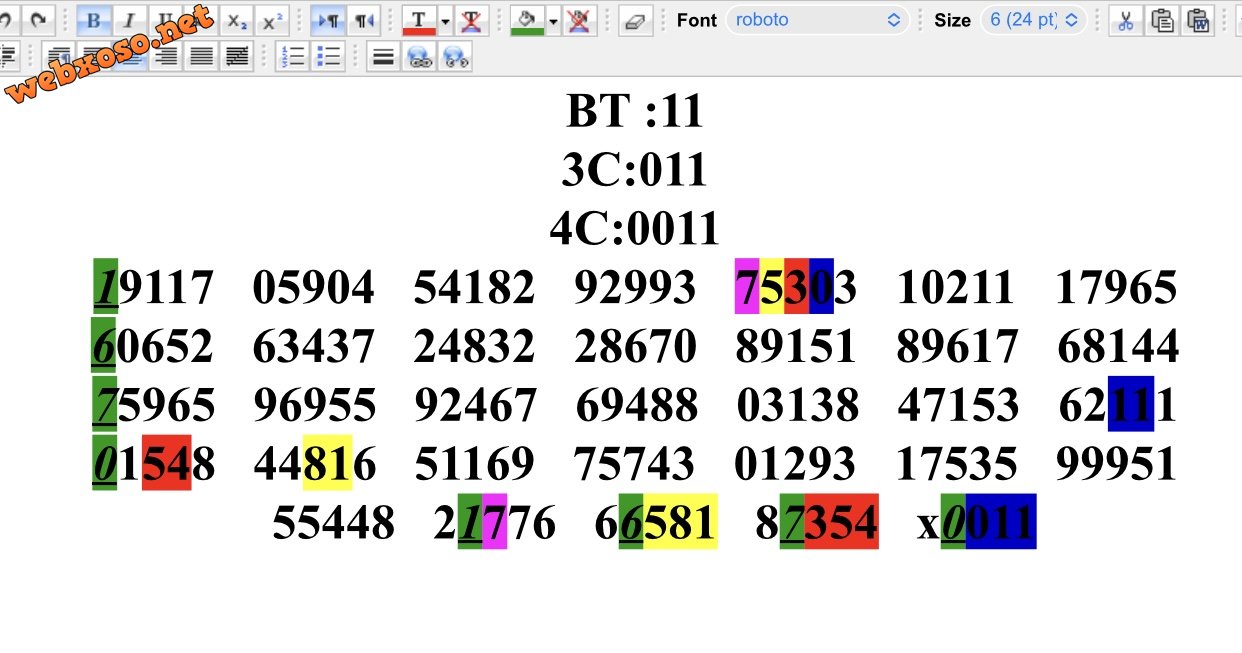
Task: Click the remove link icon
Action: tap(455, 57)
